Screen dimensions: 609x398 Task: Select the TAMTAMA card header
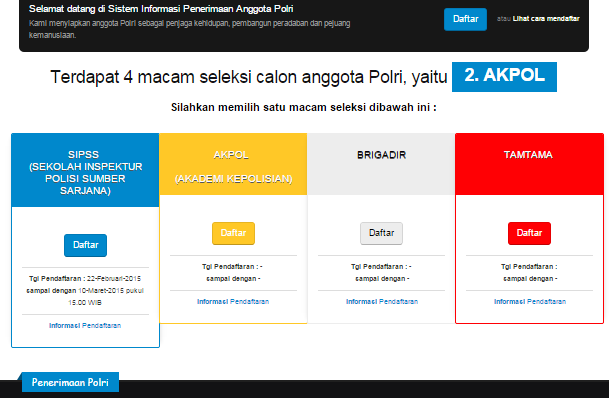[x=529, y=164]
